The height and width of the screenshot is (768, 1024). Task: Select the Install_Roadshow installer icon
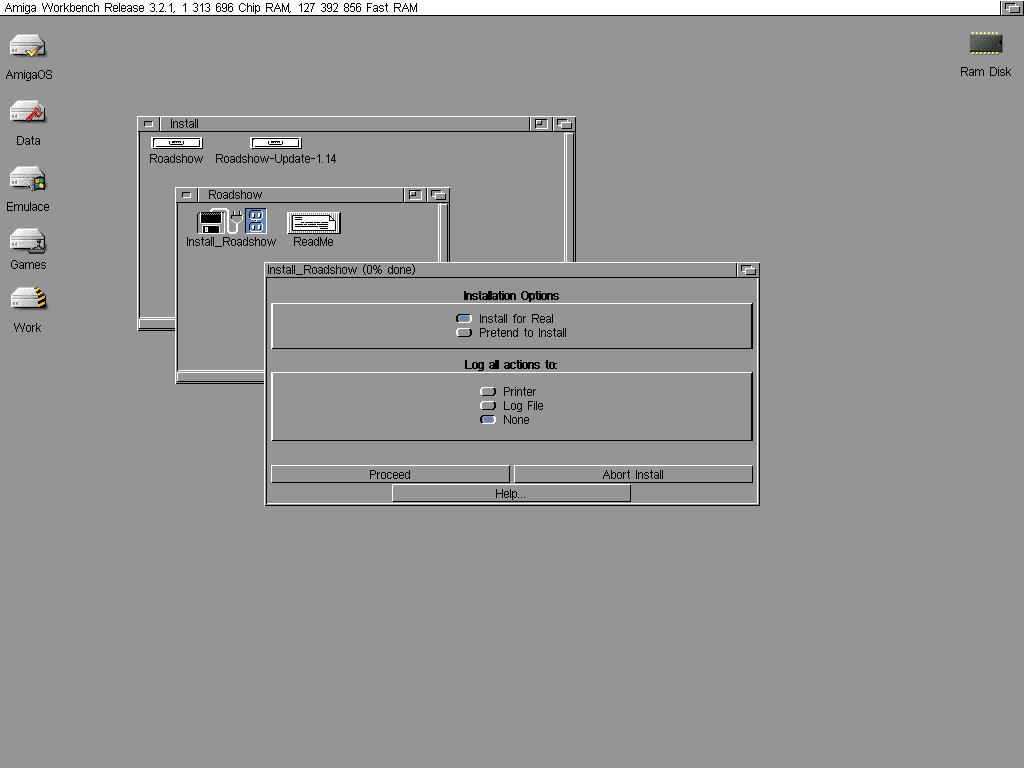click(x=231, y=221)
